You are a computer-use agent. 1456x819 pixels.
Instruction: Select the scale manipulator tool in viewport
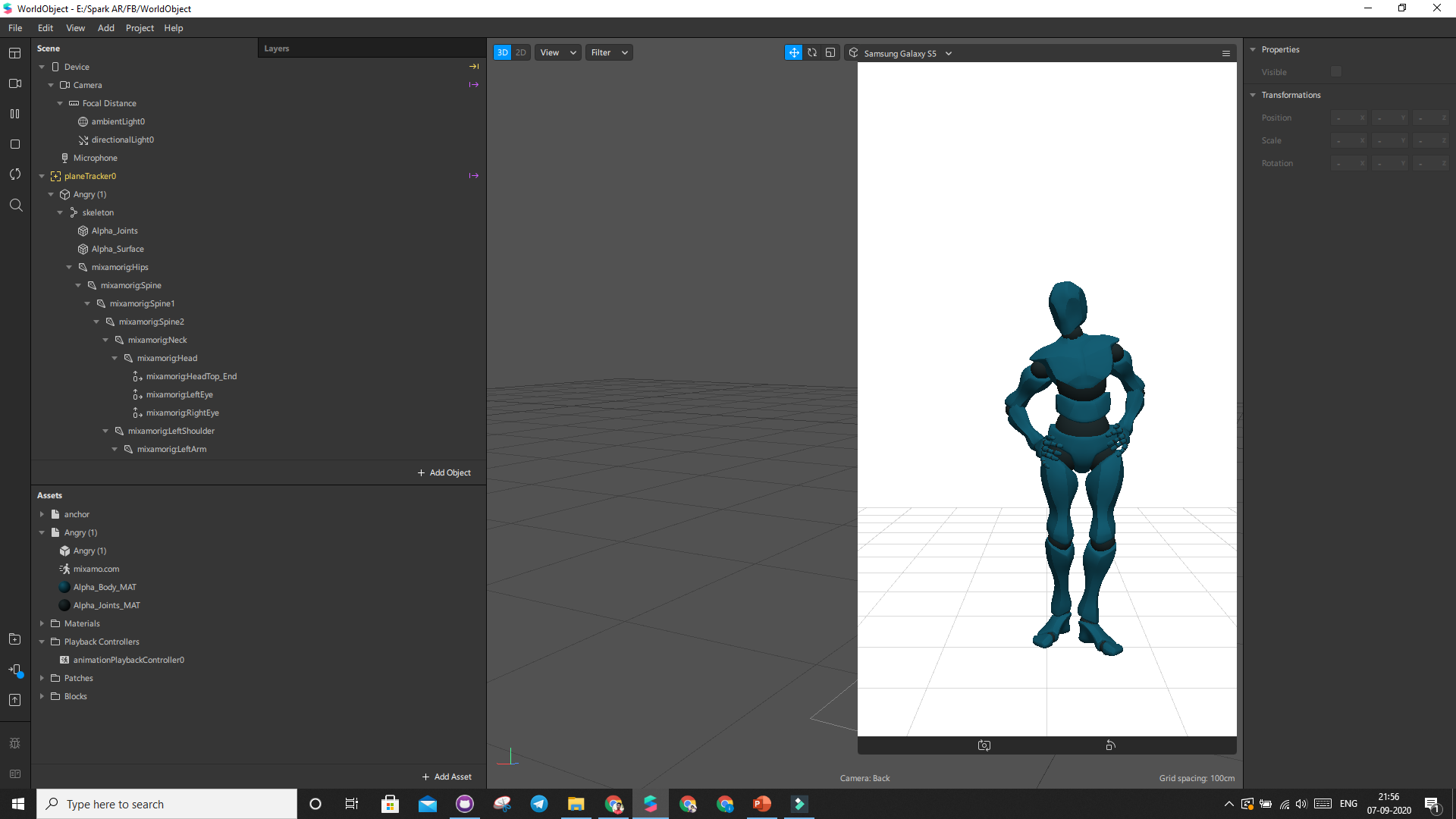click(830, 52)
